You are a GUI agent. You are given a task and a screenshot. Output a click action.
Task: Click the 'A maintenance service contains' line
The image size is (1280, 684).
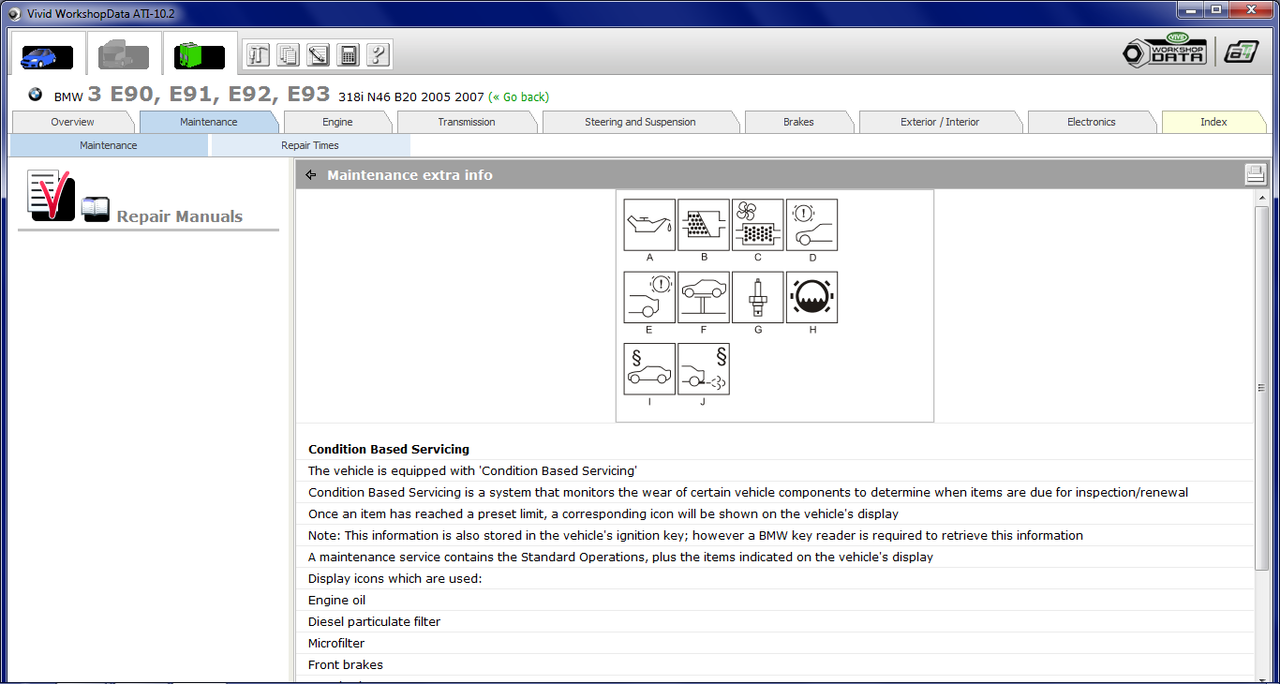[620, 557]
